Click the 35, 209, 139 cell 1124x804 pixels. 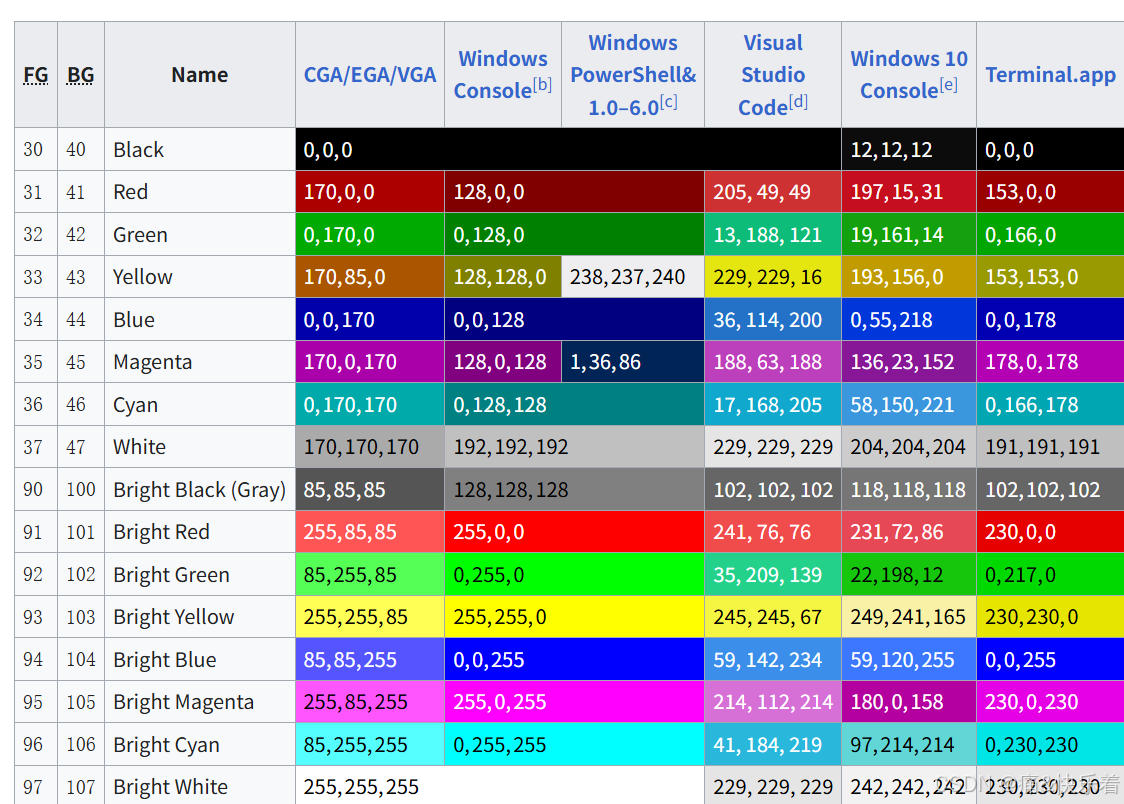773,574
